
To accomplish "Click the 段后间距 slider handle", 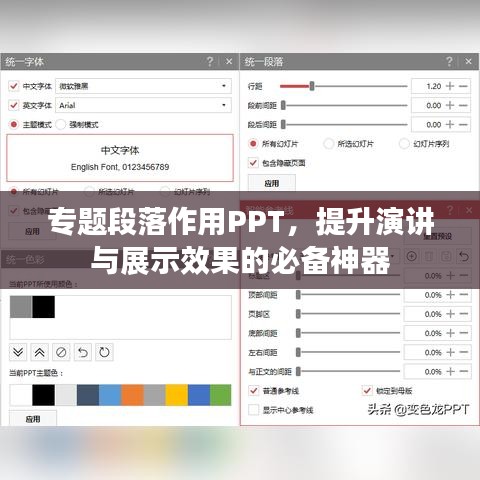I will tap(283, 124).
